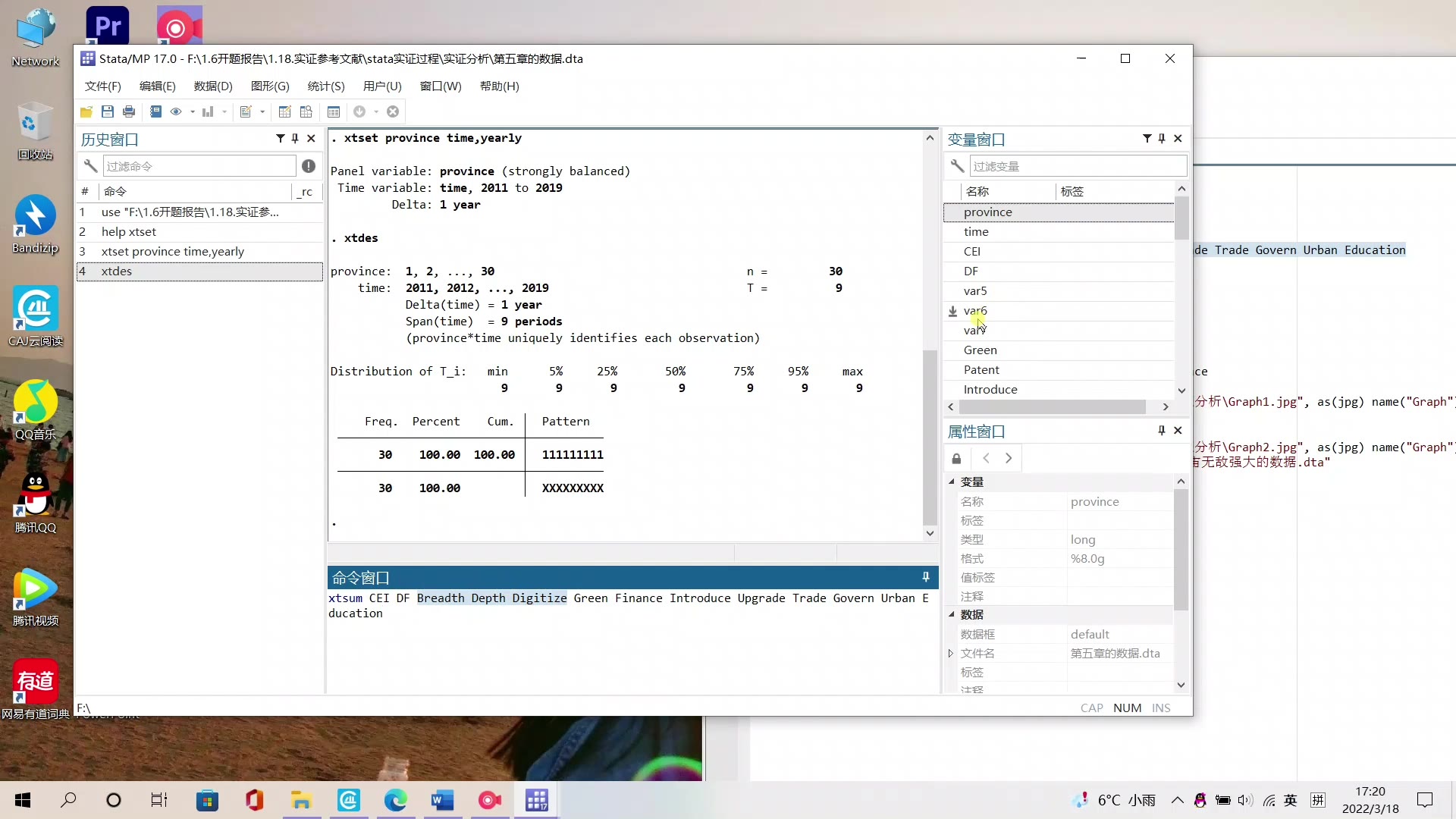Go to next variable in Properties window
This screenshot has height=819, width=1456.
click(1009, 458)
